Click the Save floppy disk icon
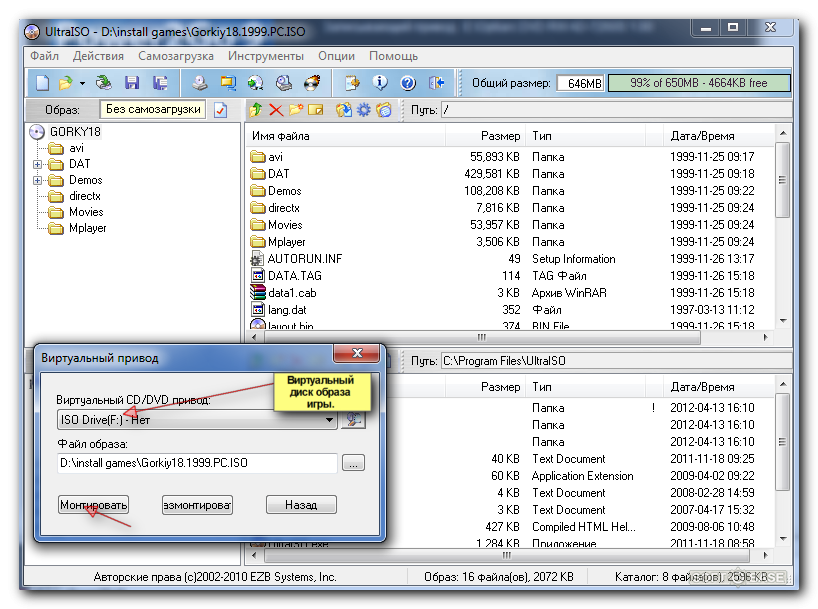 click(132, 82)
